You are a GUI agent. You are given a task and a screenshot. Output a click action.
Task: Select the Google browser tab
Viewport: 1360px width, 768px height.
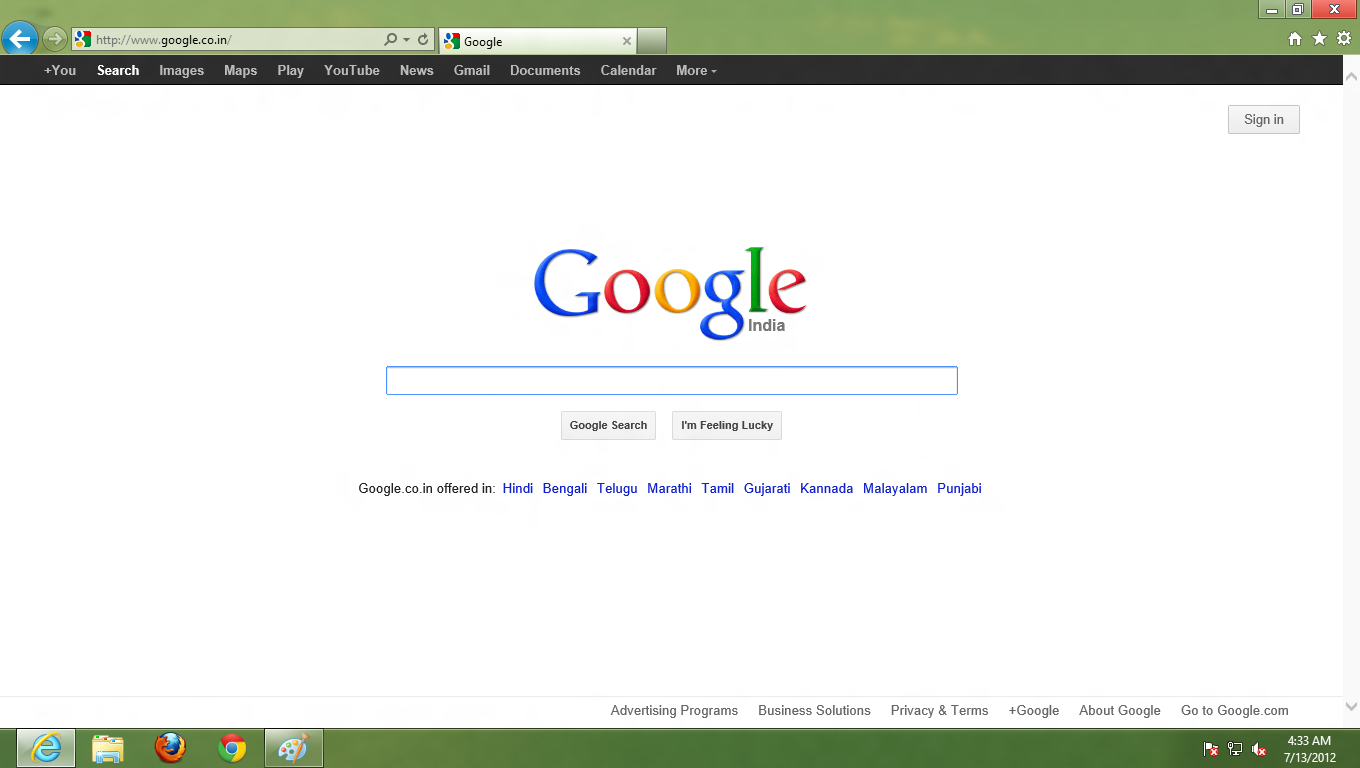tap(538, 41)
